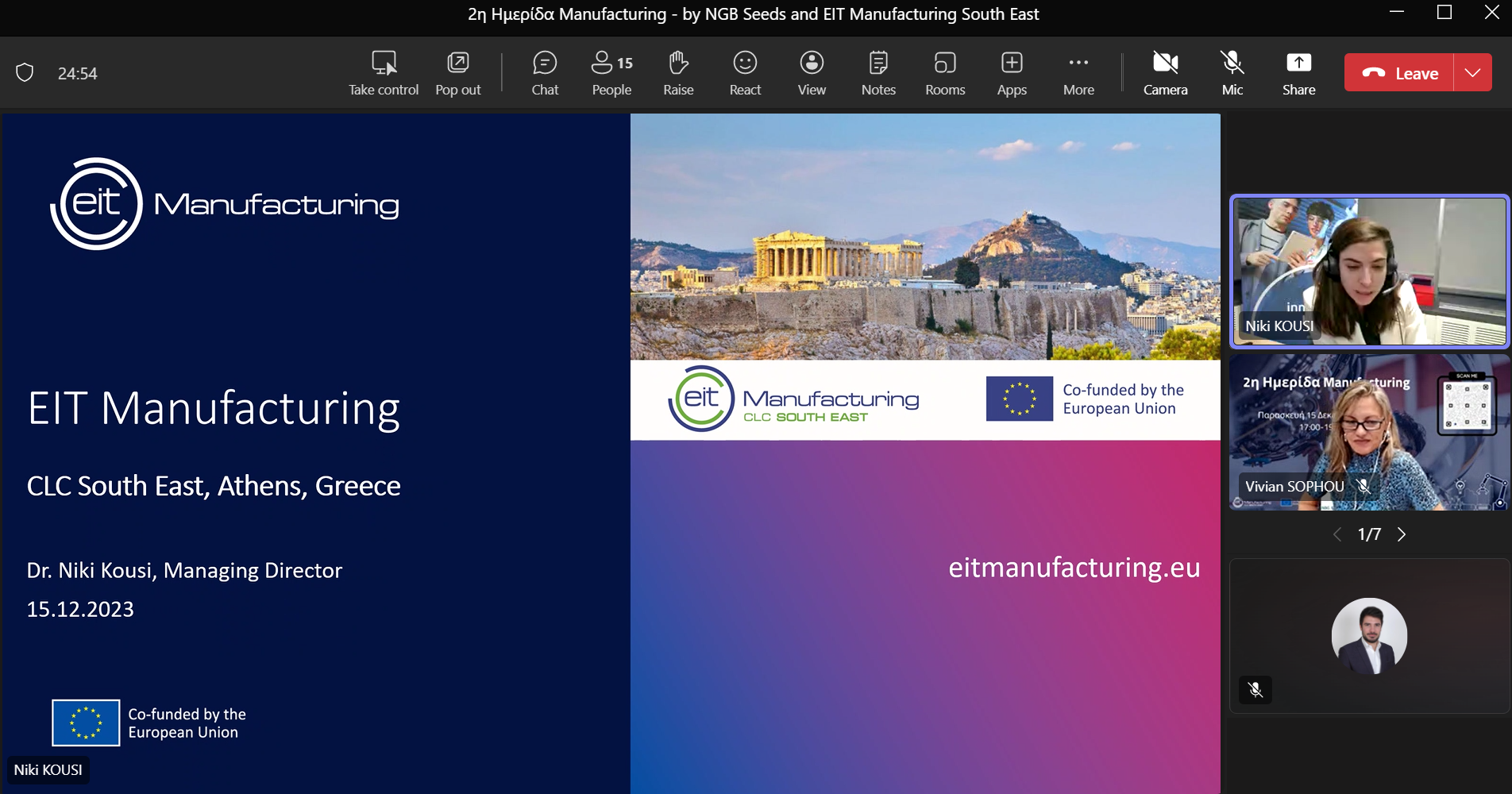Open the Apps panel

tap(1012, 73)
